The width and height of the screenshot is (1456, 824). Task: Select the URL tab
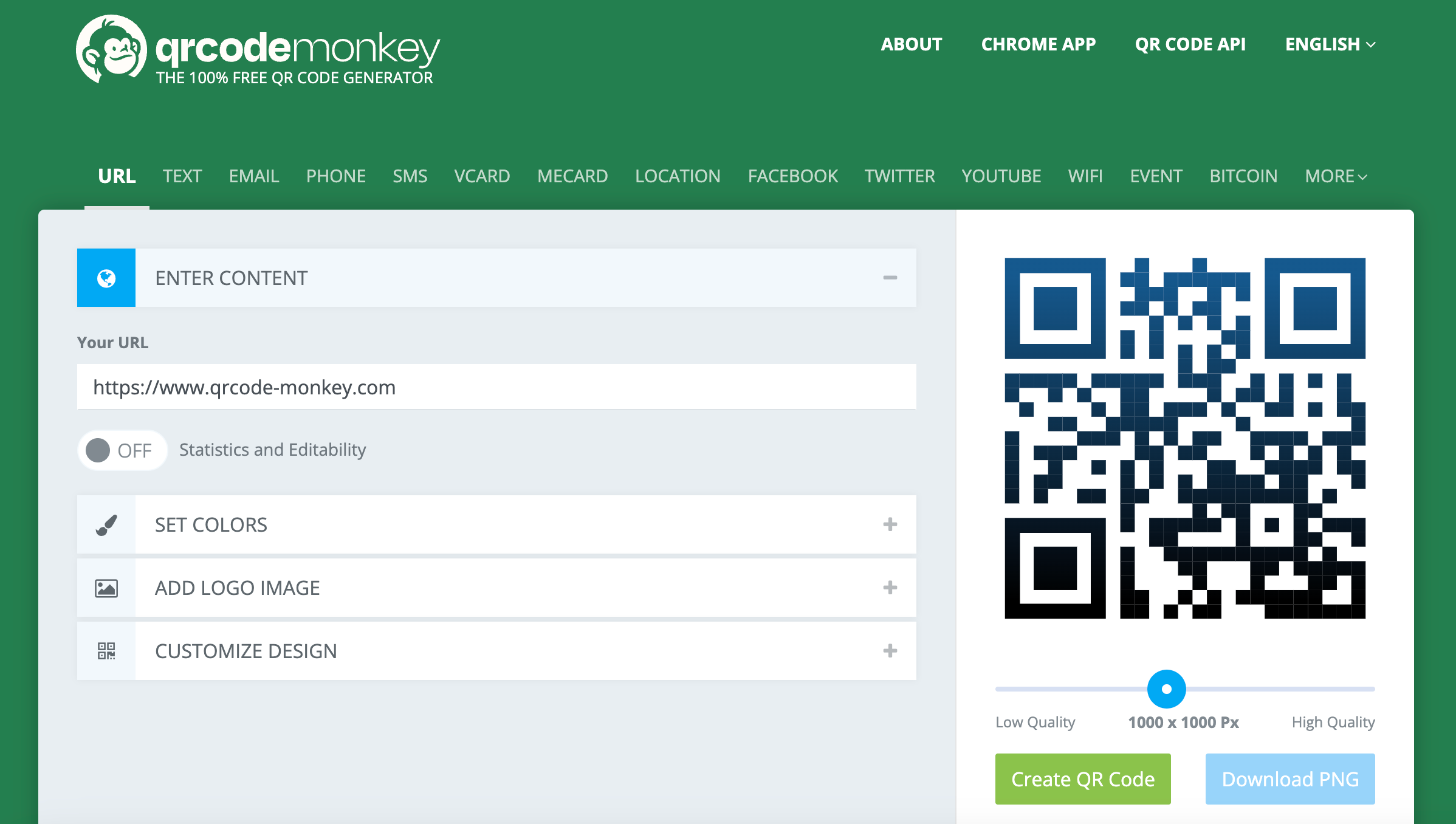(117, 176)
